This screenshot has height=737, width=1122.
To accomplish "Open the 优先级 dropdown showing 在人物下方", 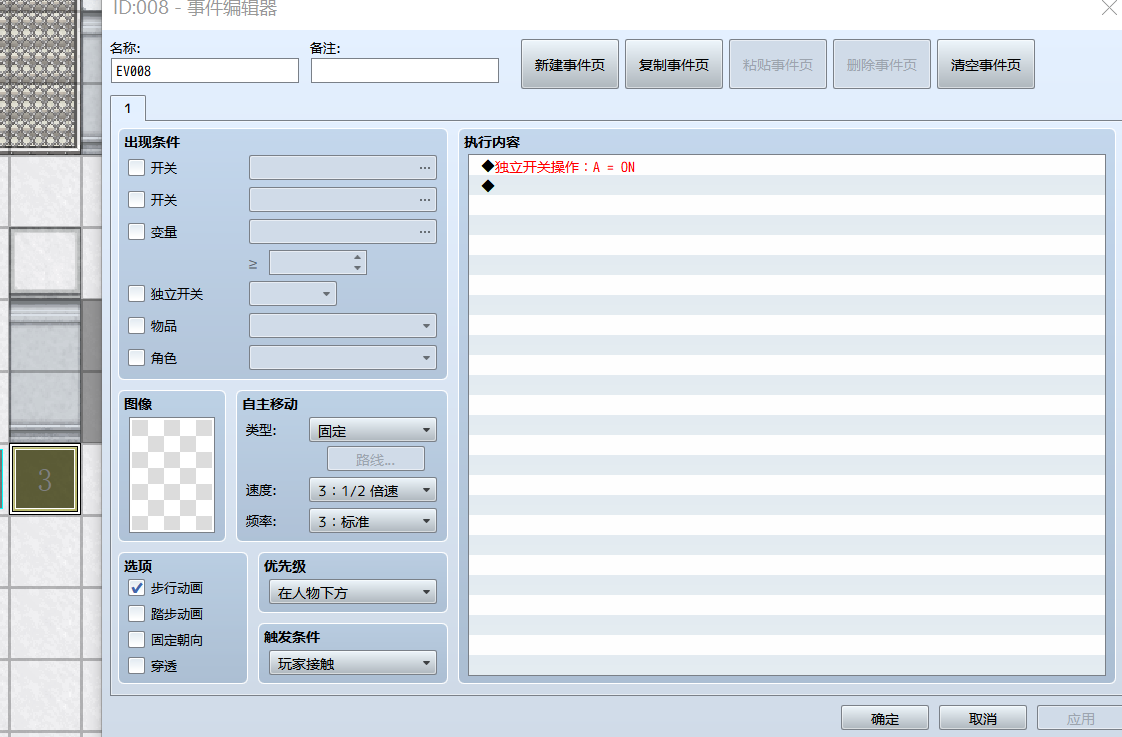I will point(353,592).
